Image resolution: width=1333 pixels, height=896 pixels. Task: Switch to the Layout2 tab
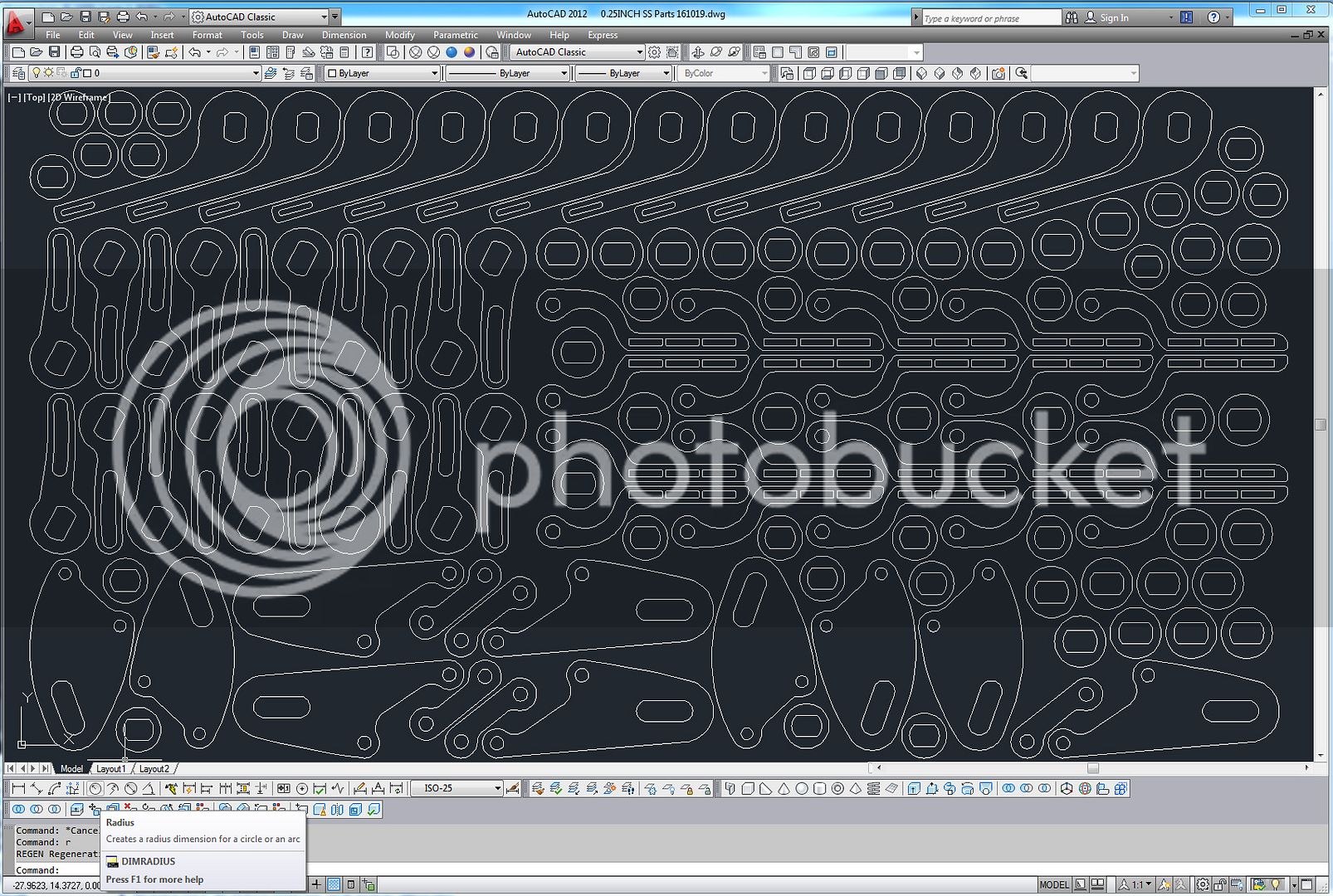(x=154, y=769)
